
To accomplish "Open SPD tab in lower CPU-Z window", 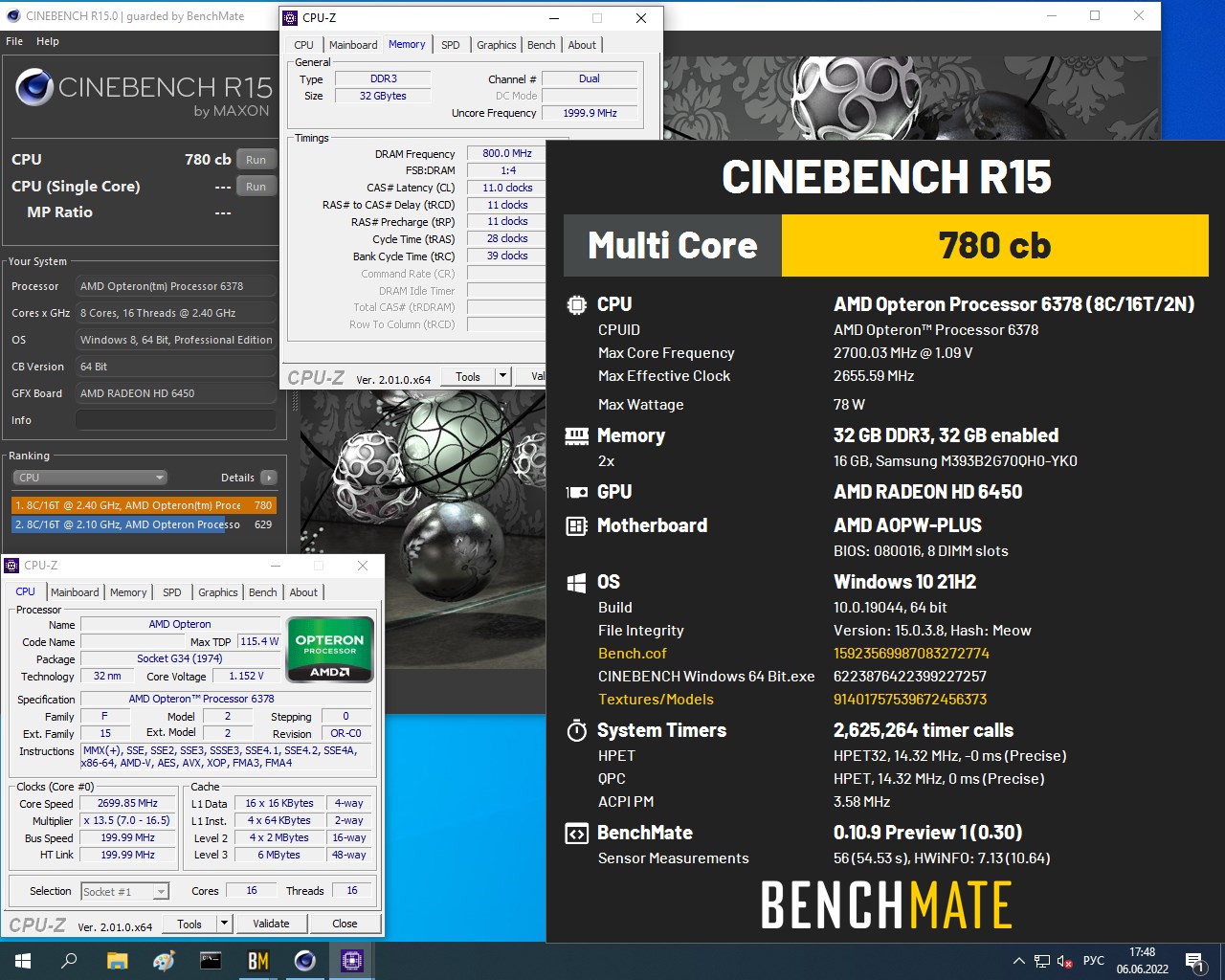I will coord(172,592).
